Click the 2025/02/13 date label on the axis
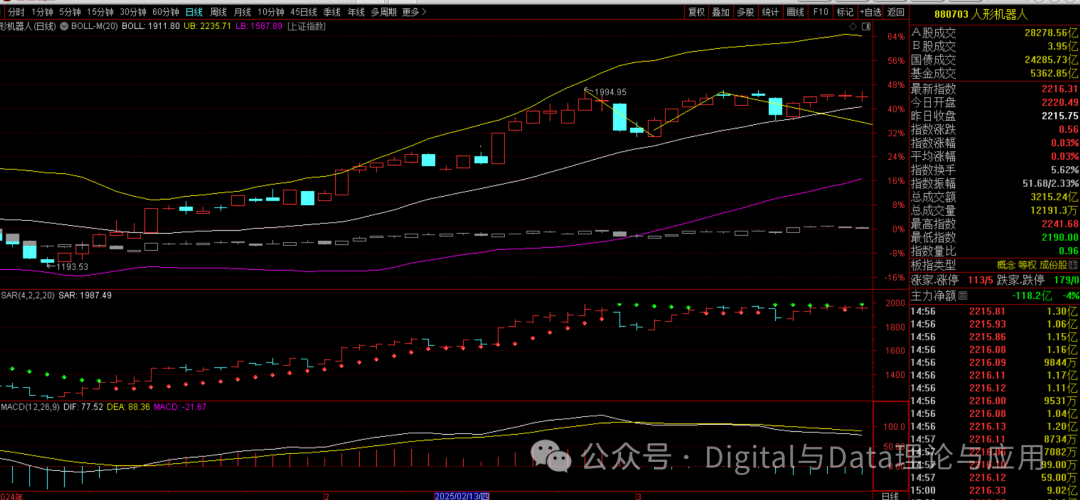Image resolution: width=1080 pixels, height=500 pixels. click(462, 496)
